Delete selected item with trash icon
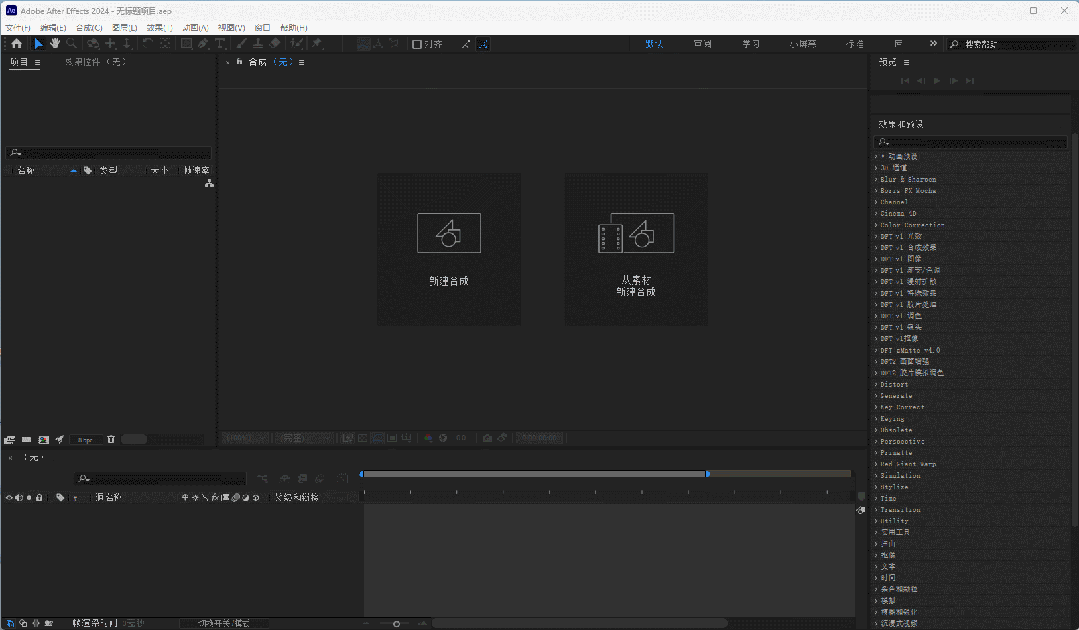The height and width of the screenshot is (630, 1079). click(111, 439)
